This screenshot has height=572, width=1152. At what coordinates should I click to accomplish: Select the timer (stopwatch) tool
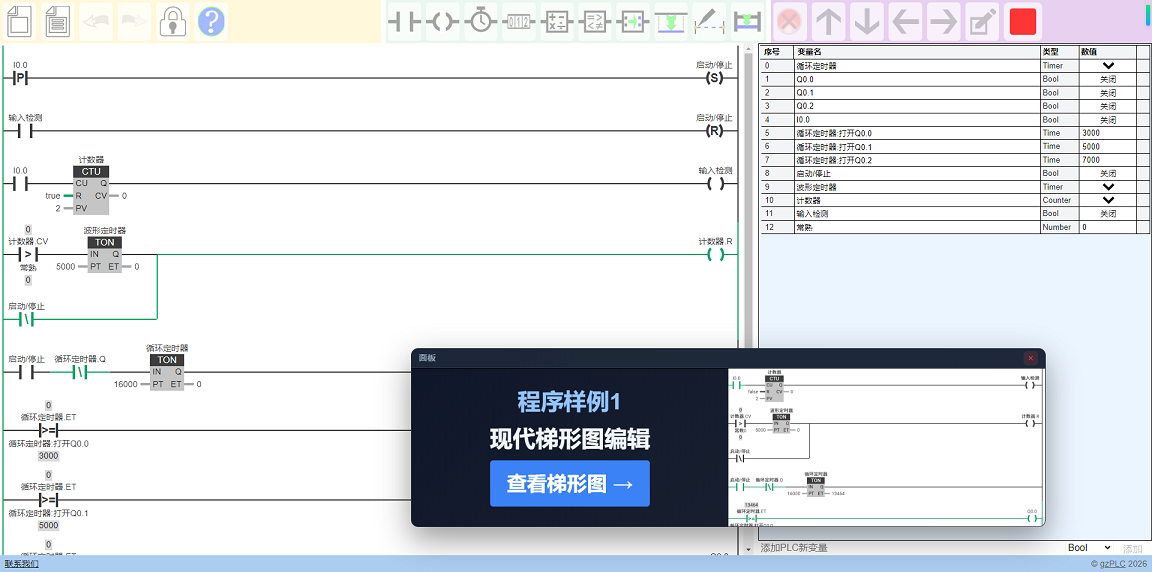[480, 22]
